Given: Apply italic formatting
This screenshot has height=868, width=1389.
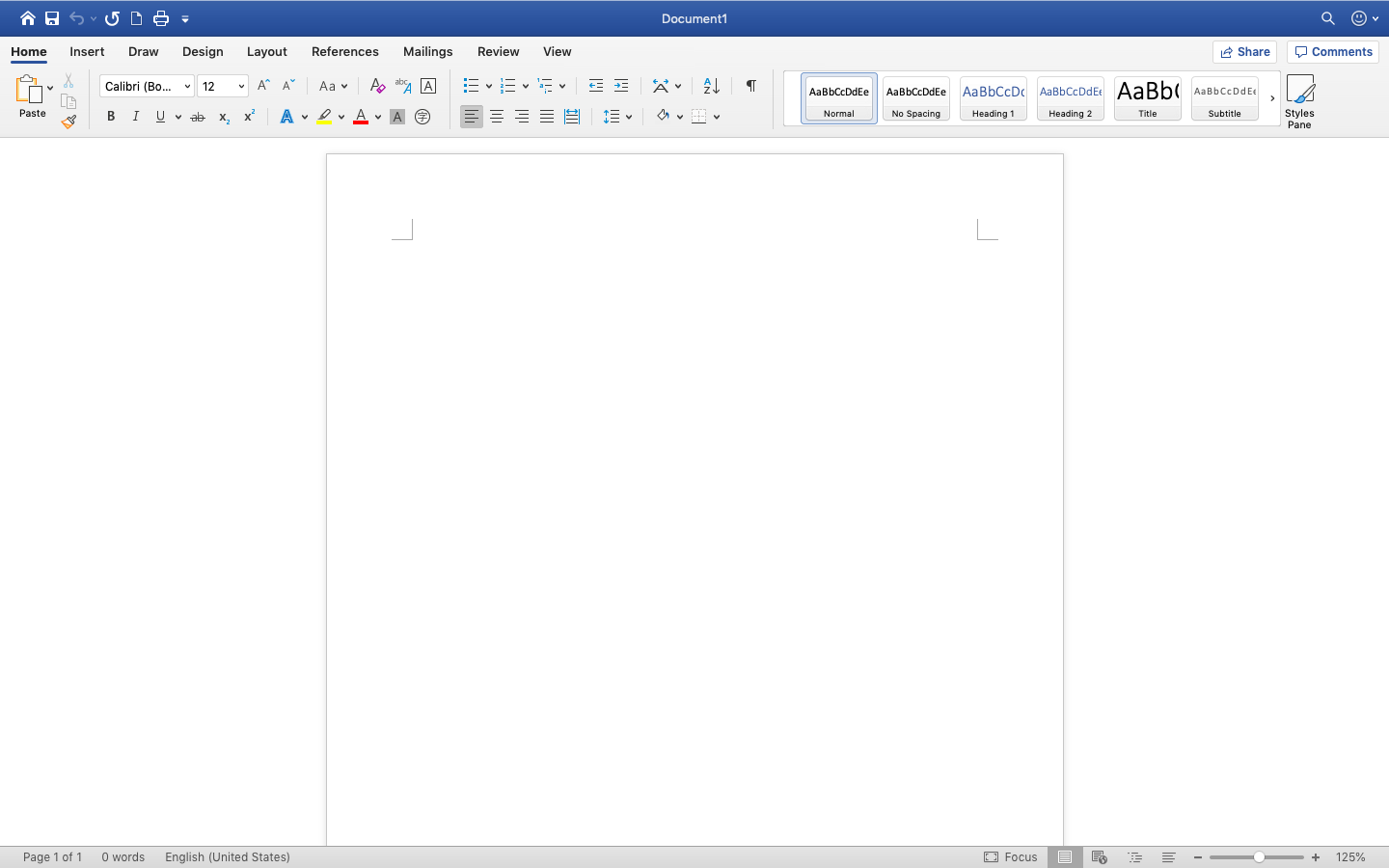Looking at the screenshot, I should coord(136,116).
